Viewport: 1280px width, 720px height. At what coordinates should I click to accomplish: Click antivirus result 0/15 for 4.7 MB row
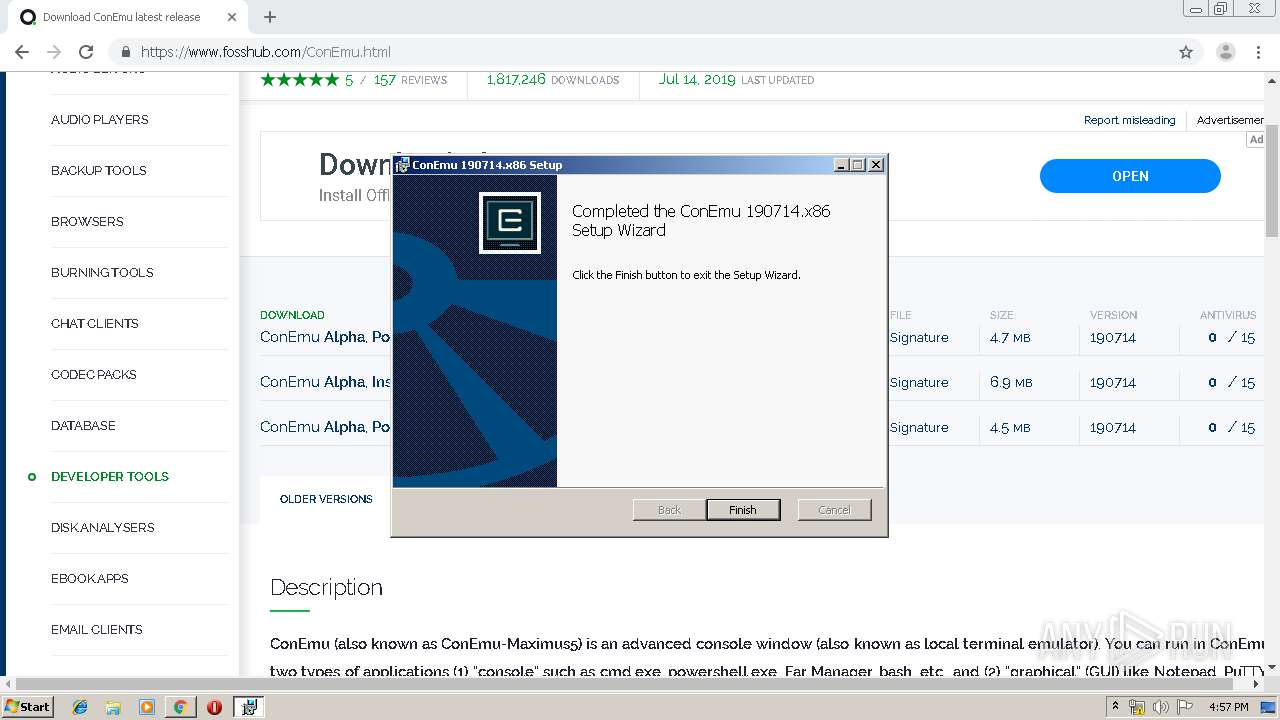pyautogui.click(x=1231, y=338)
